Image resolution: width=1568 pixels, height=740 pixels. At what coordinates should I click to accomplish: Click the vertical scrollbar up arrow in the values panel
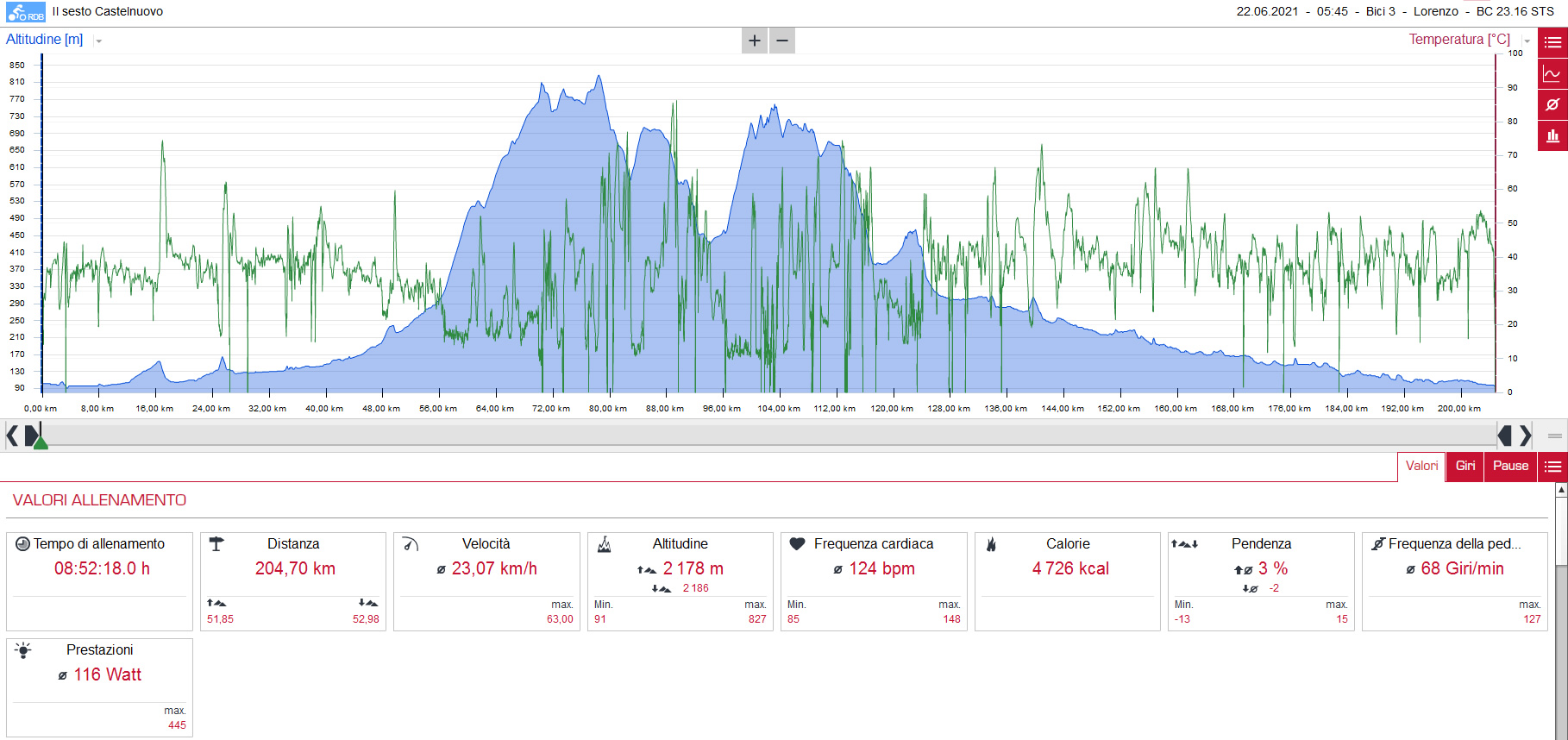[1561, 489]
